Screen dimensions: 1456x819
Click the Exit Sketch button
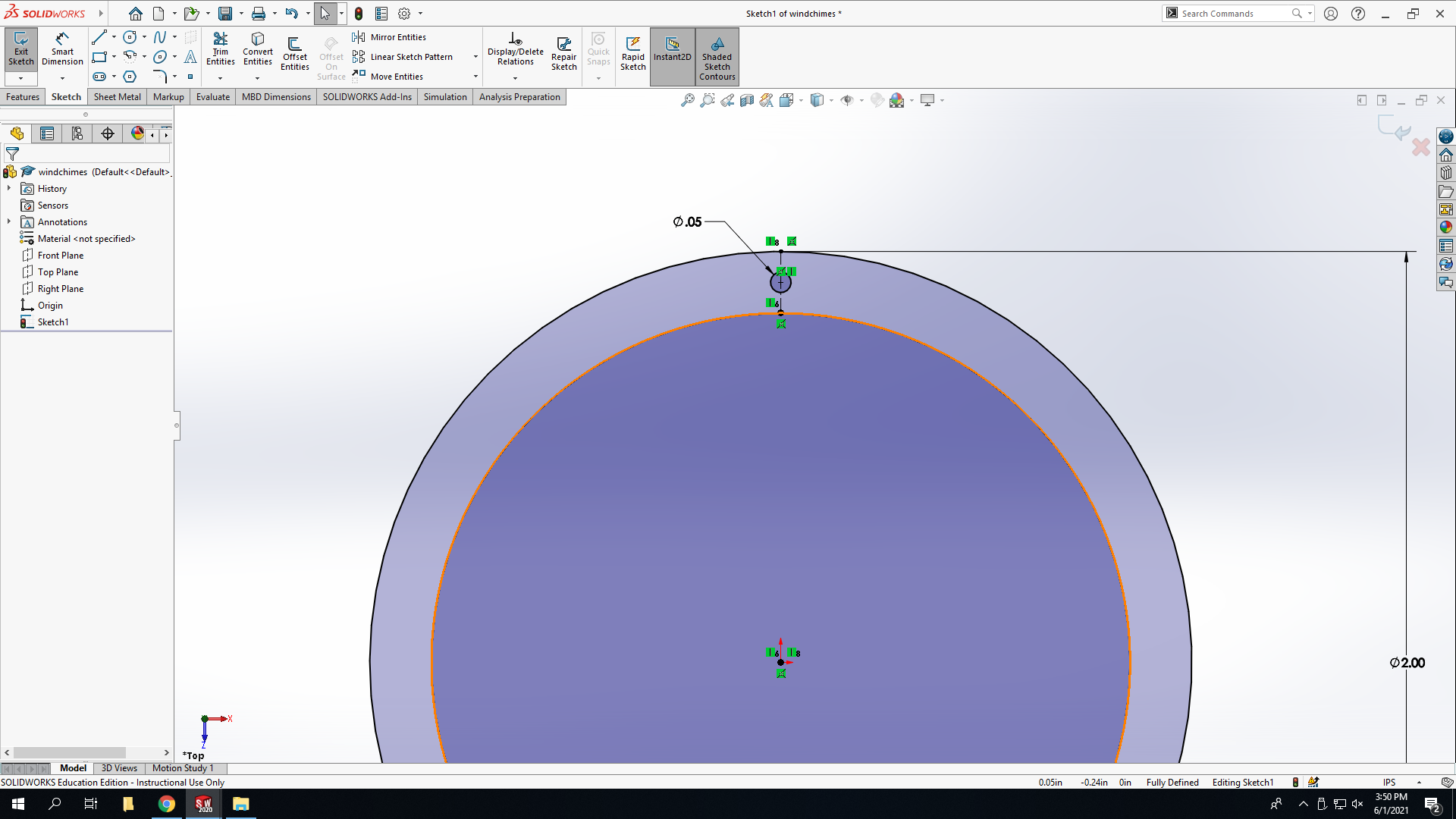(21, 49)
